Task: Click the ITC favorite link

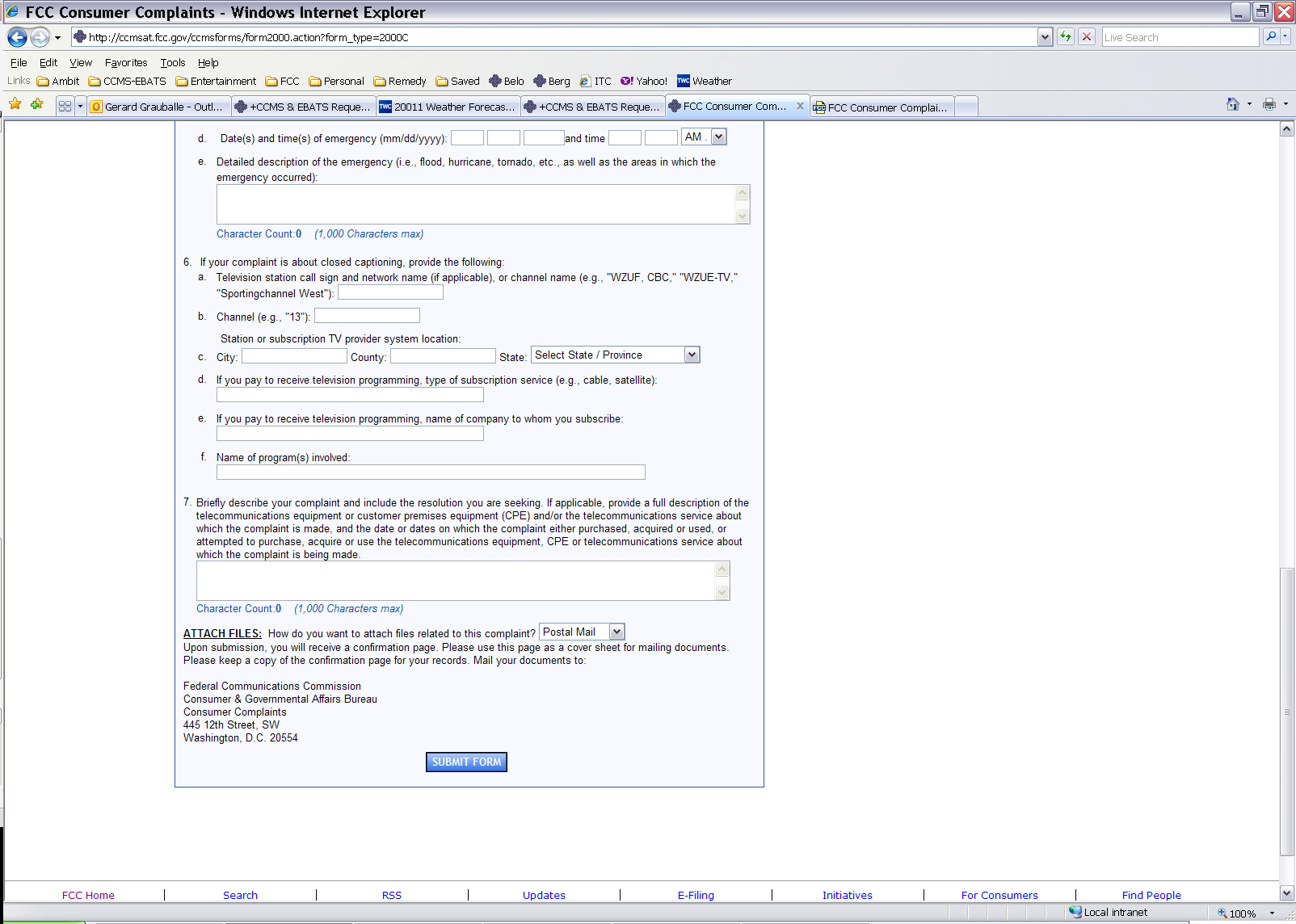Action: [x=595, y=81]
